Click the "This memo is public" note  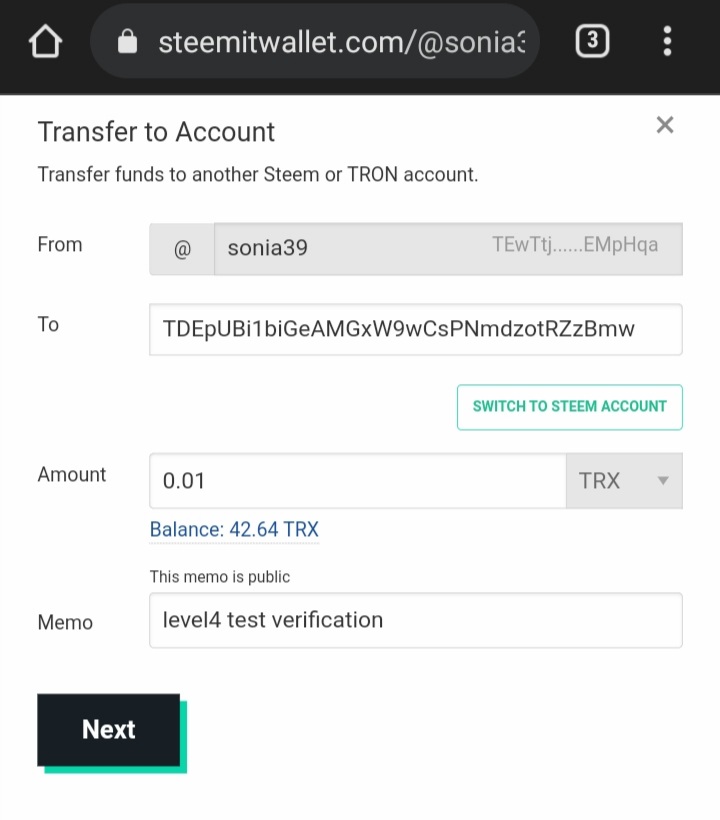tap(220, 577)
